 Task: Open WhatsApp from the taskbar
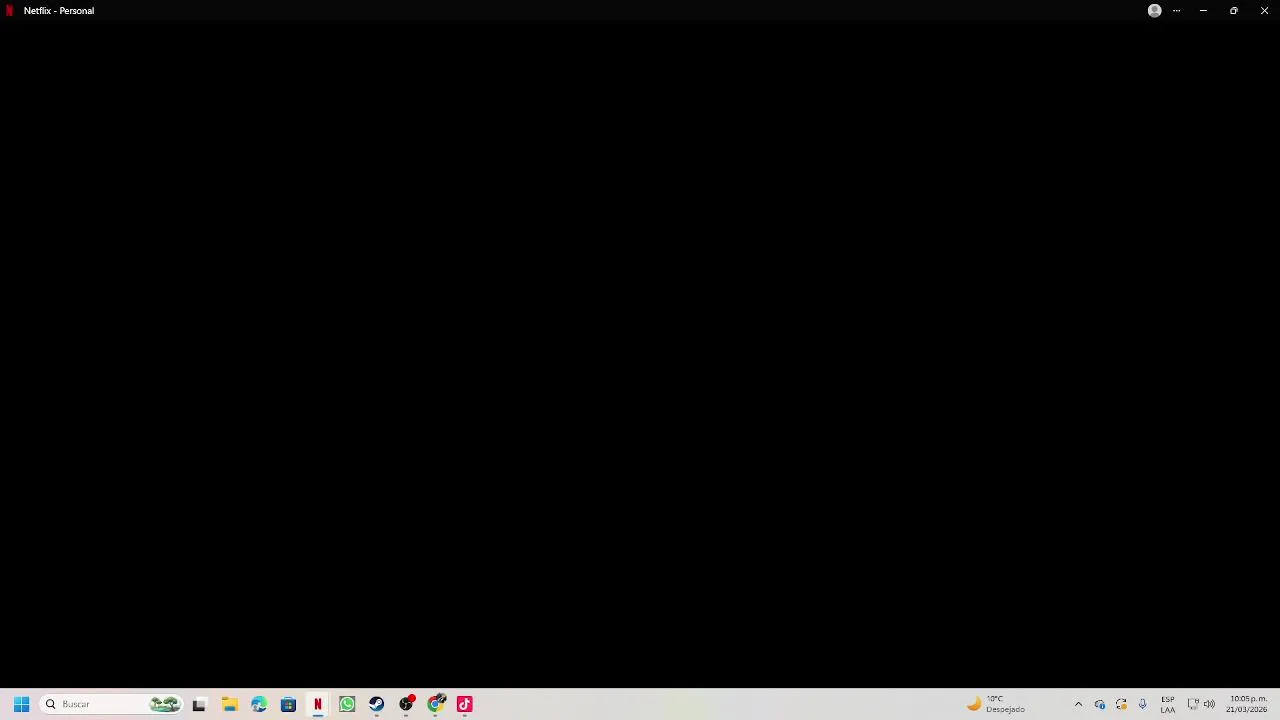coord(347,704)
